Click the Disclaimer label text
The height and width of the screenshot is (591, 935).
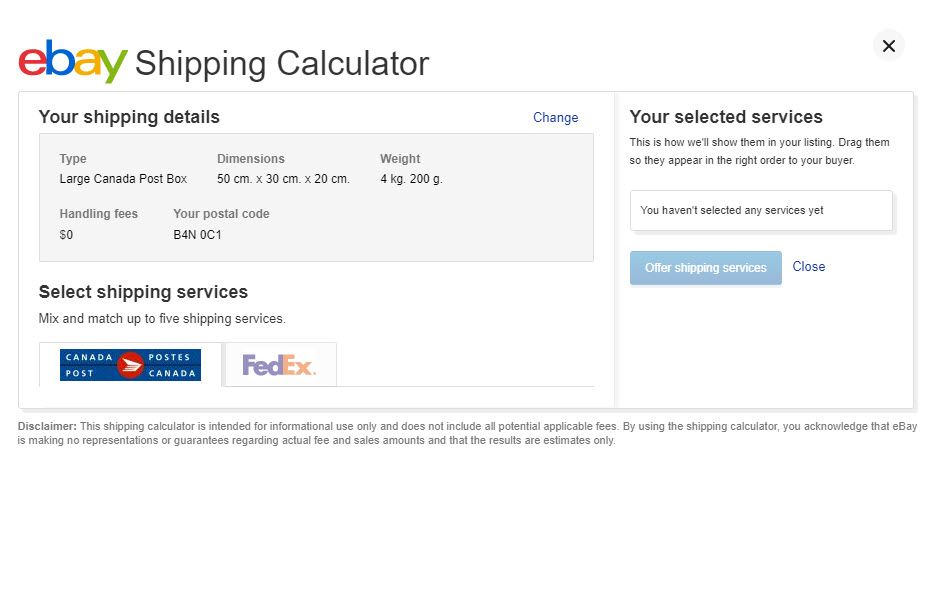pos(47,426)
